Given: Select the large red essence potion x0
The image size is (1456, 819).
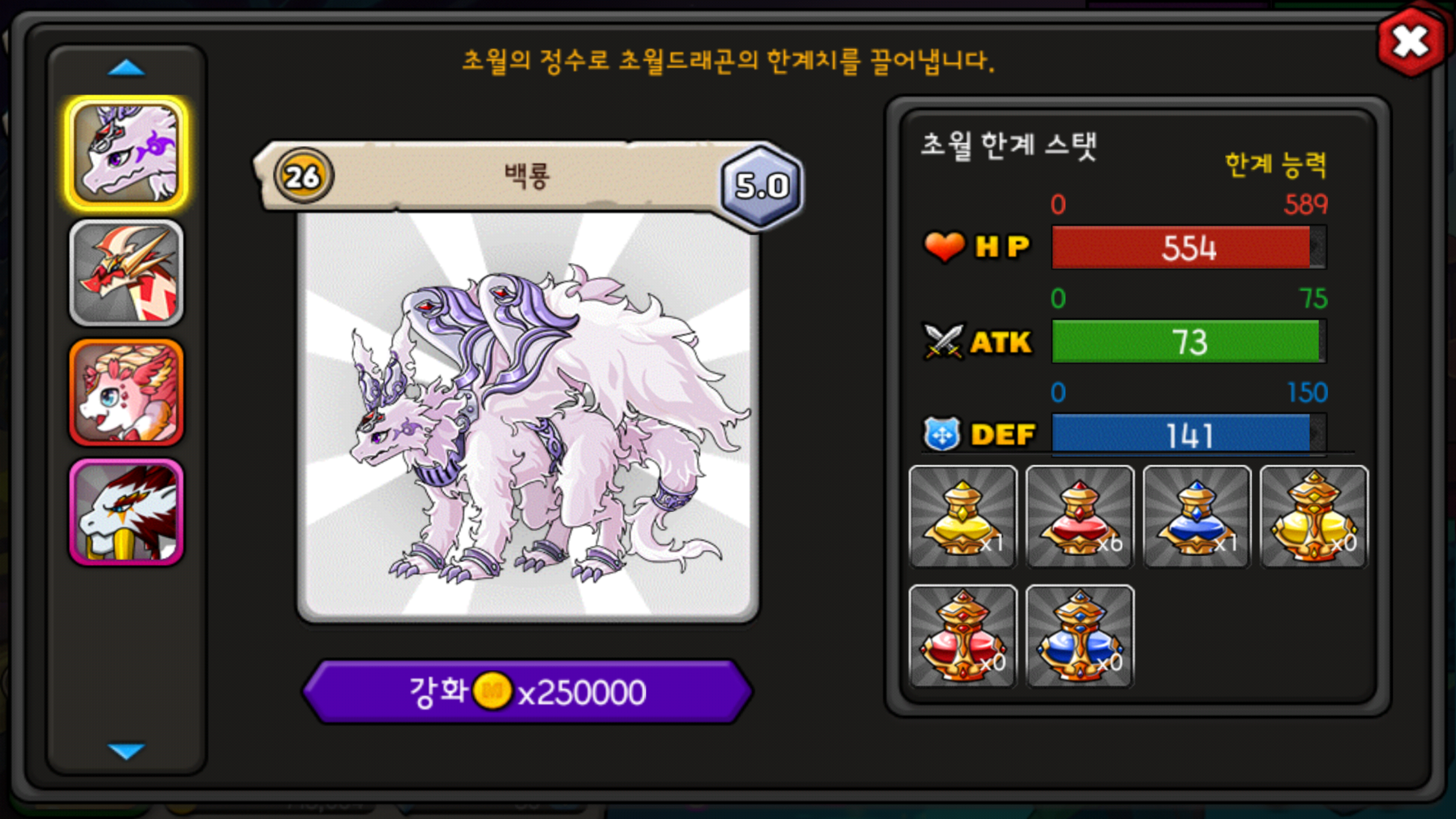Looking at the screenshot, I should [963, 636].
